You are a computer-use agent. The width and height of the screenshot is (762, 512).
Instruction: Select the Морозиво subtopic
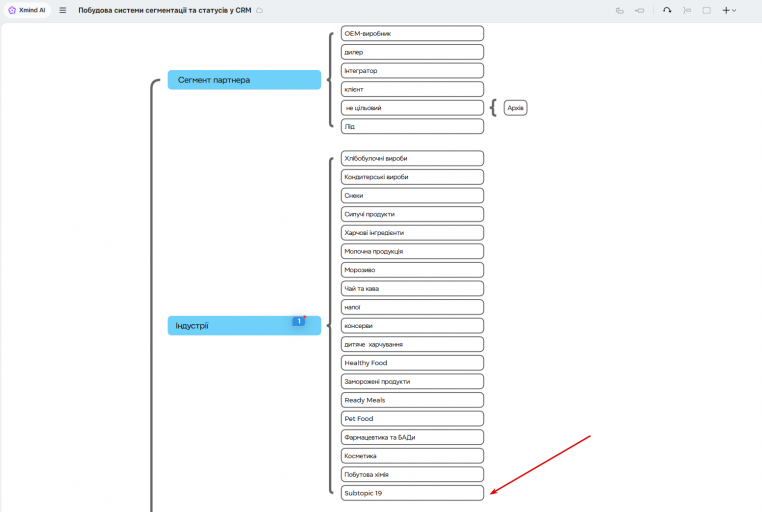pos(412,270)
